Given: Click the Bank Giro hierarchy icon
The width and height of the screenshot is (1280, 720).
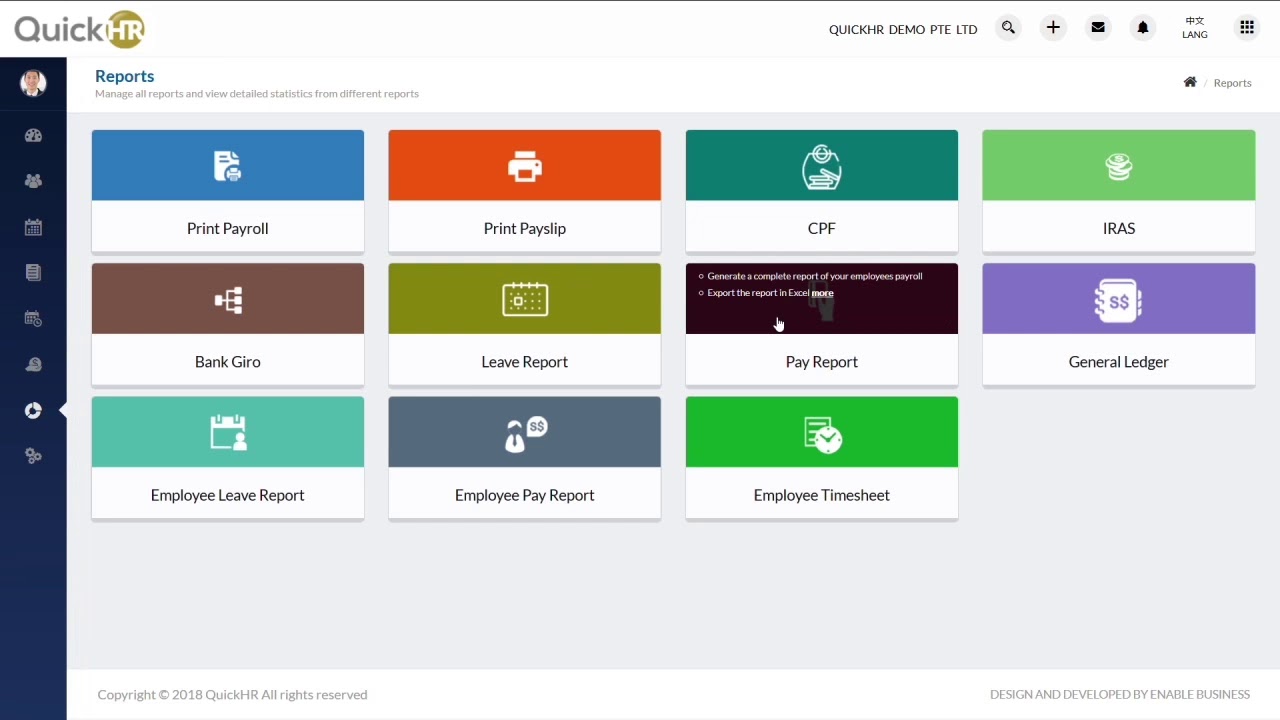Looking at the screenshot, I should 228,300.
